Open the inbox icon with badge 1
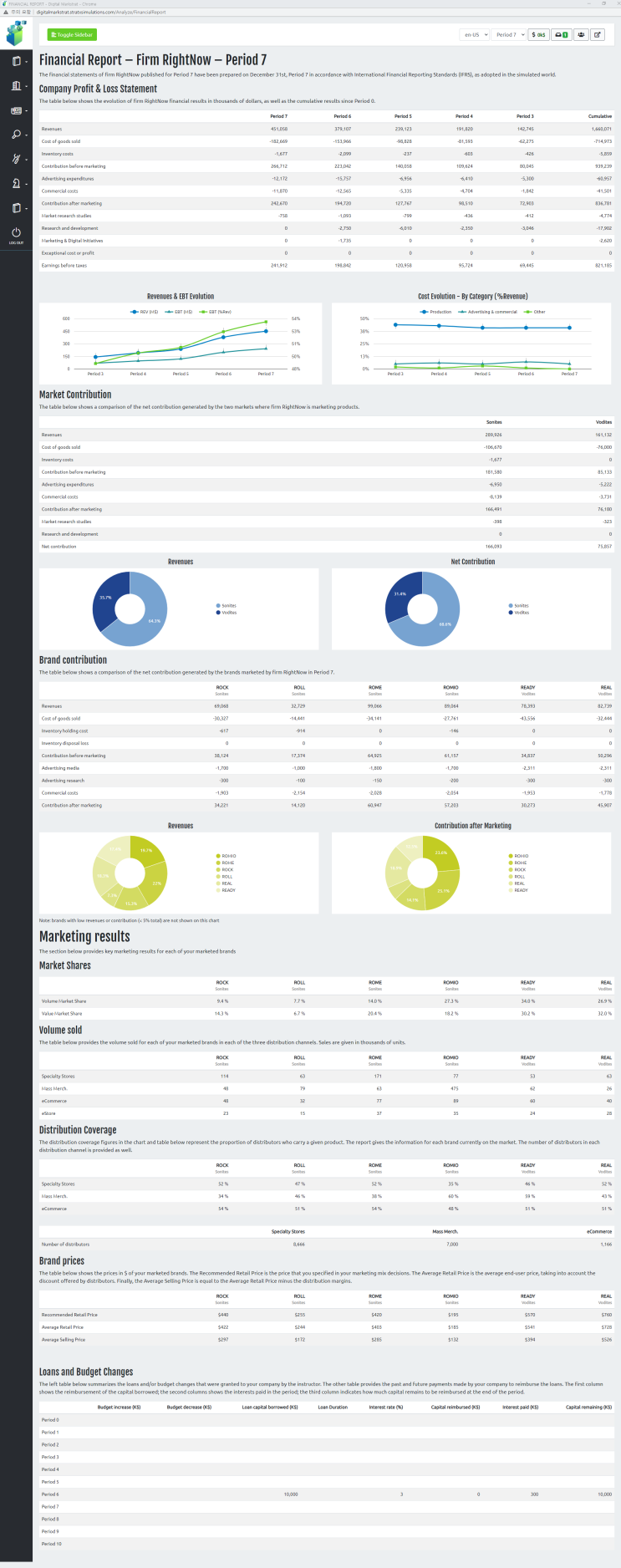 tap(562, 35)
